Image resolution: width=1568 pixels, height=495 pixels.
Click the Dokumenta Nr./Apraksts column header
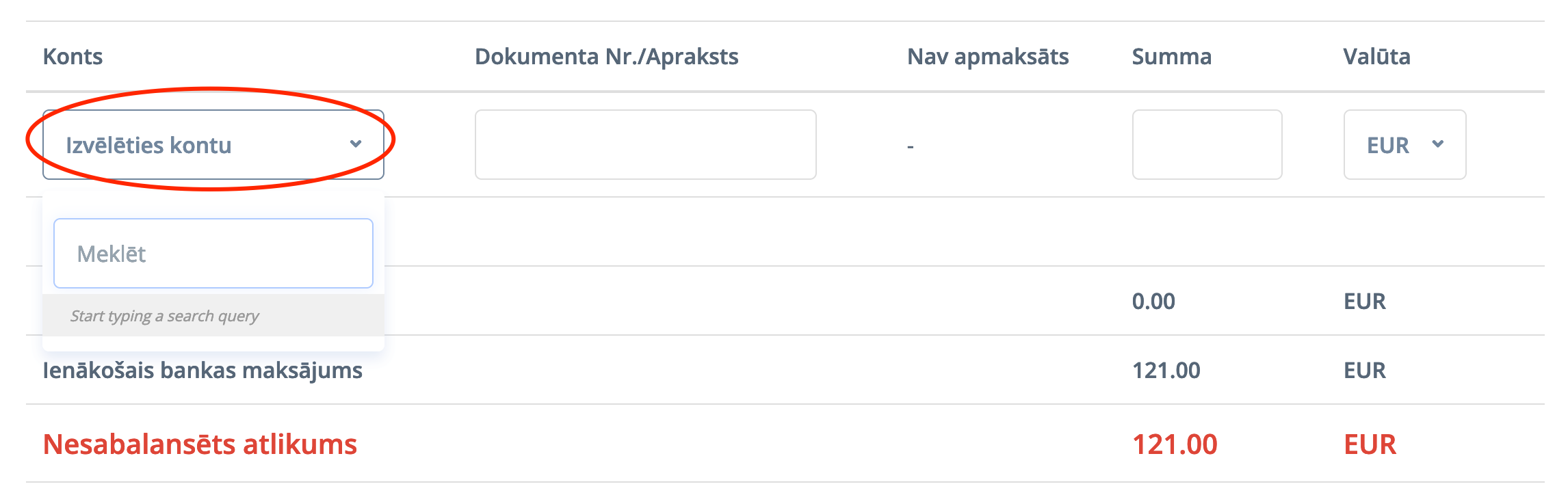606,57
